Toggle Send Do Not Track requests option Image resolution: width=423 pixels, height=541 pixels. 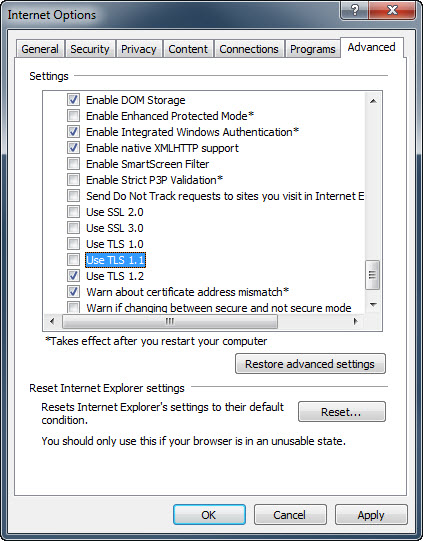pyautogui.click(x=73, y=196)
